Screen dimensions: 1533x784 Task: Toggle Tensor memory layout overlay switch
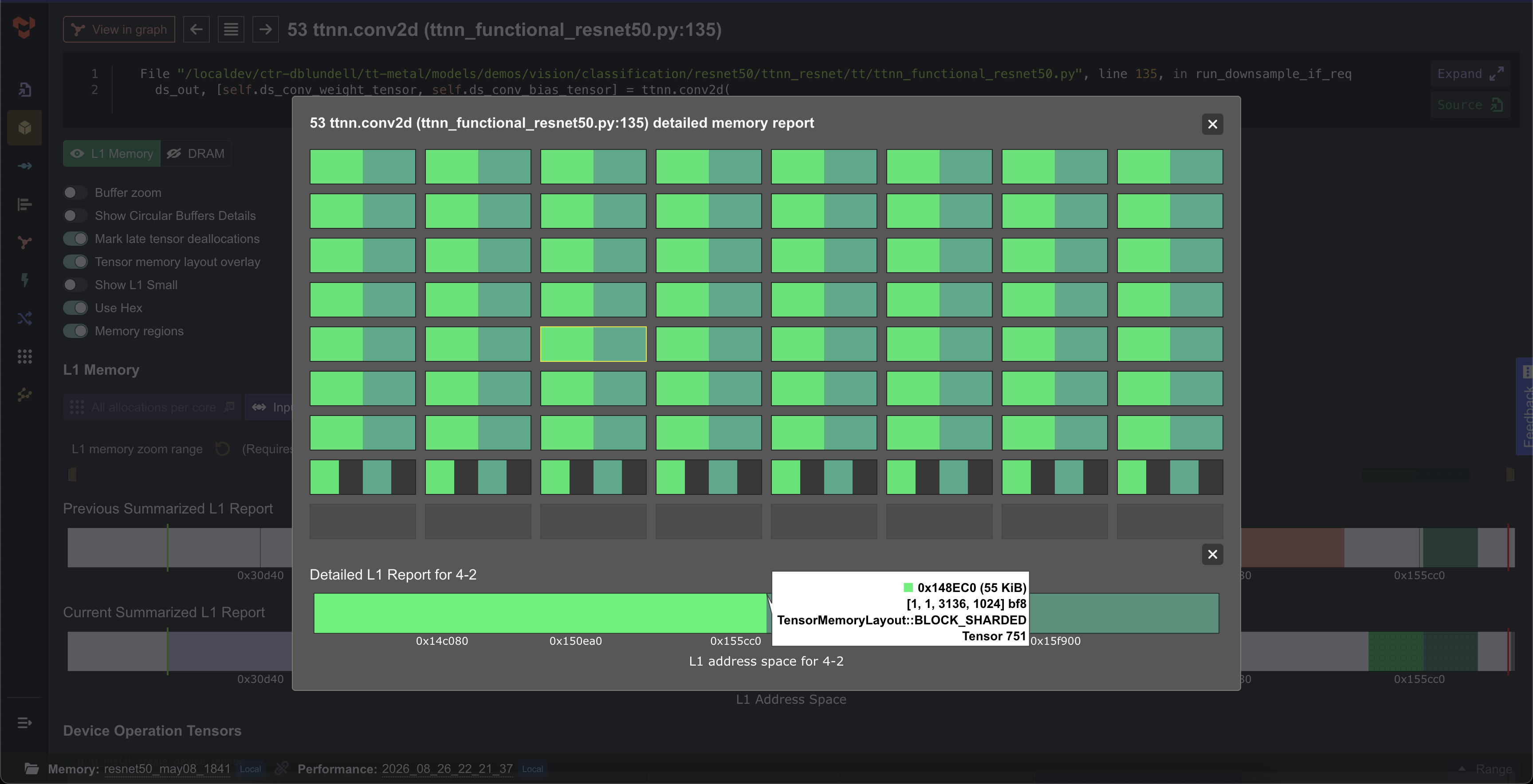75,262
